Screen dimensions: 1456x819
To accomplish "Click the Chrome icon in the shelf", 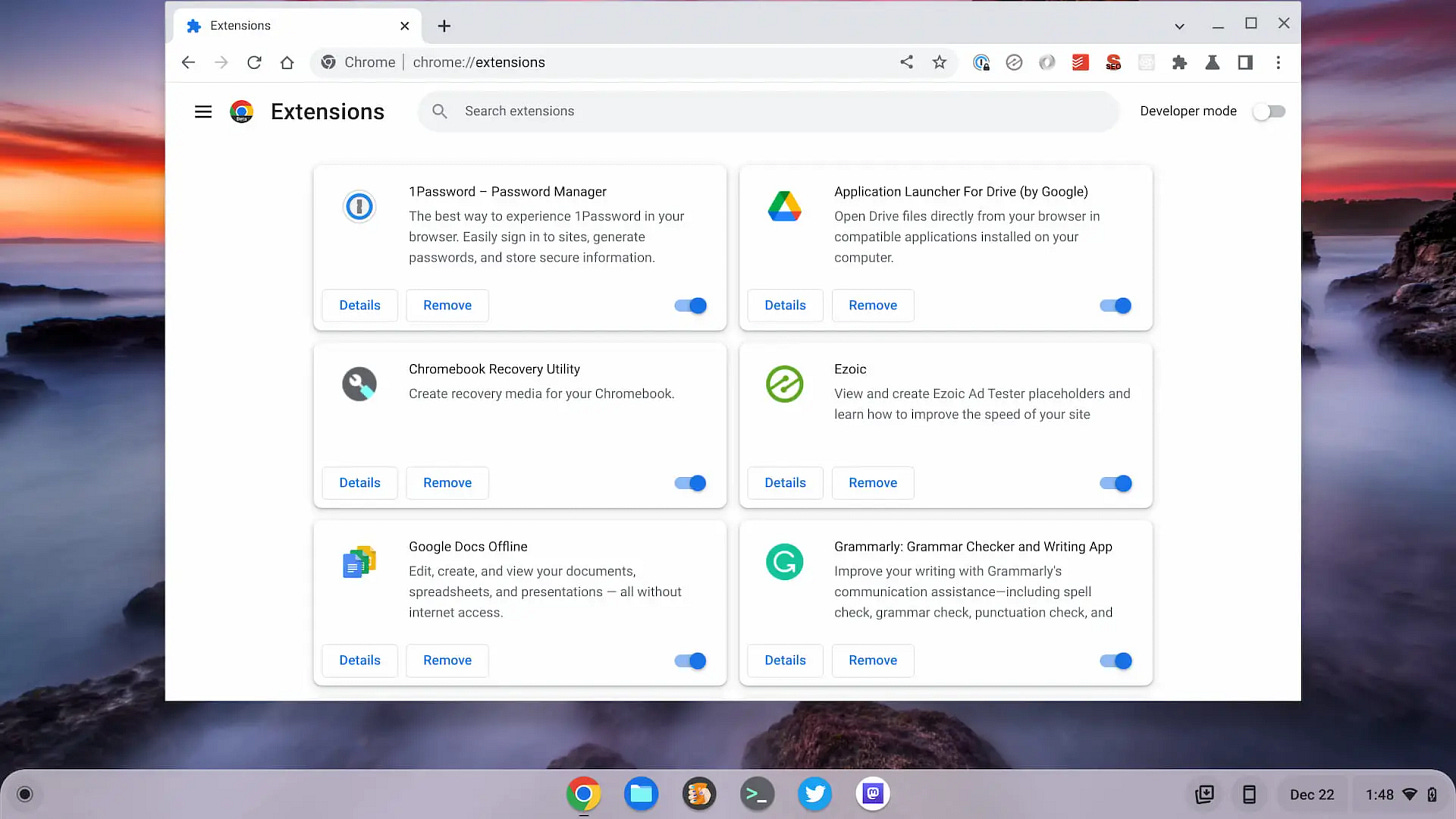I will 583,794.
